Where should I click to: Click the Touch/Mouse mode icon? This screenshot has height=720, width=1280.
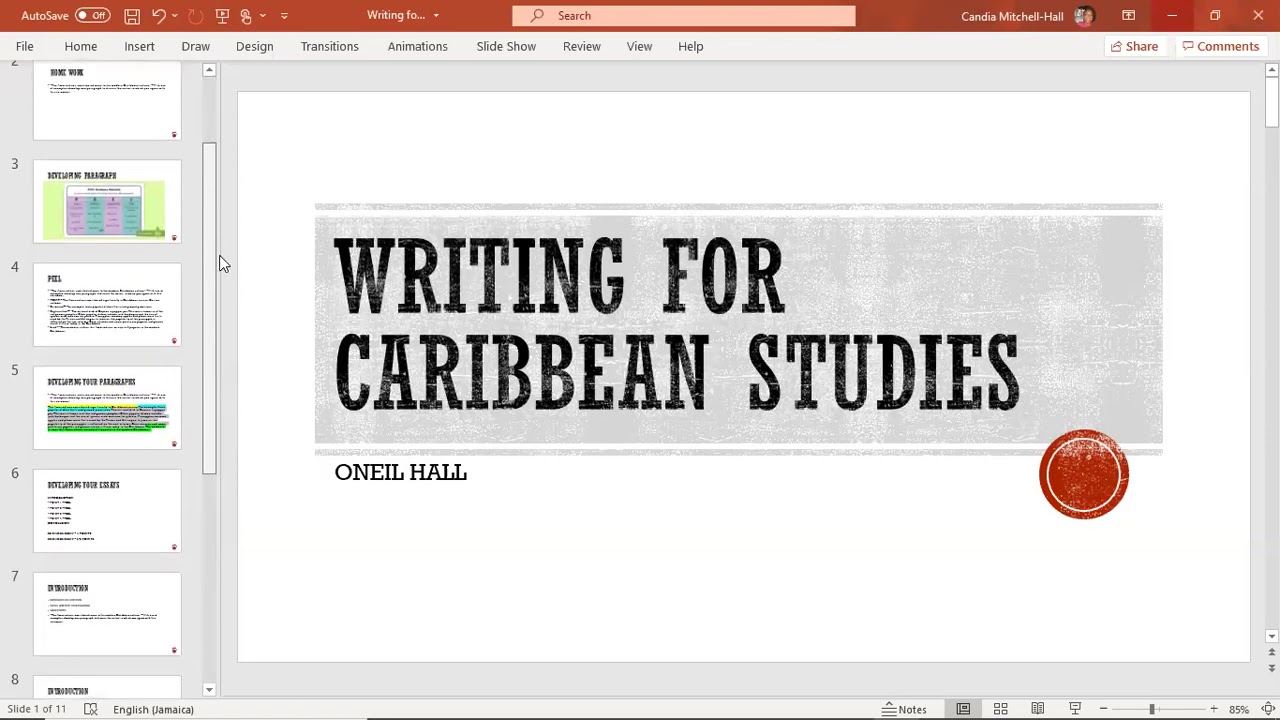tap(246, 15)
